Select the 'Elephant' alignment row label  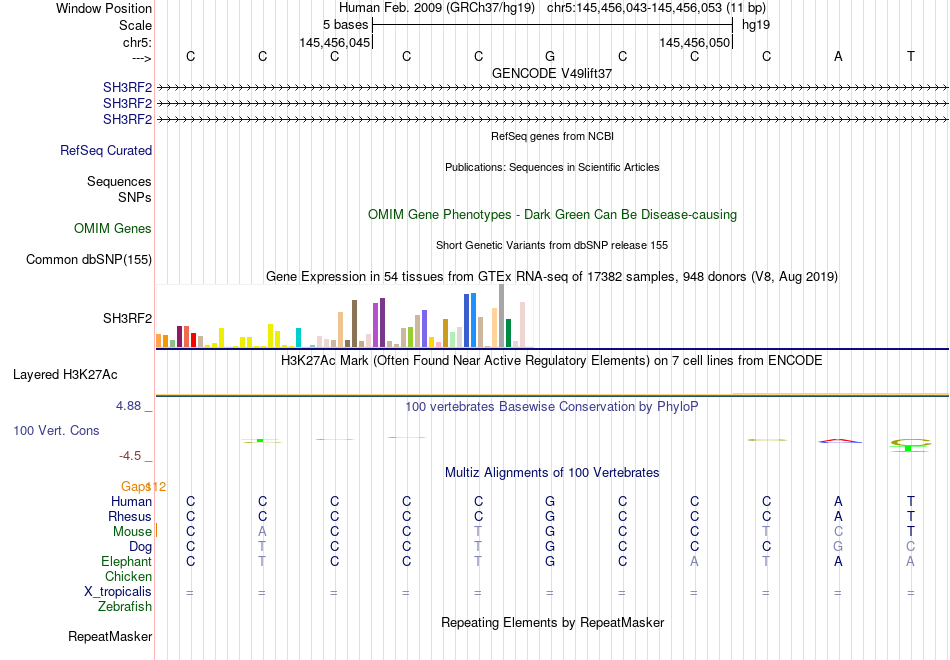(127, 561)
